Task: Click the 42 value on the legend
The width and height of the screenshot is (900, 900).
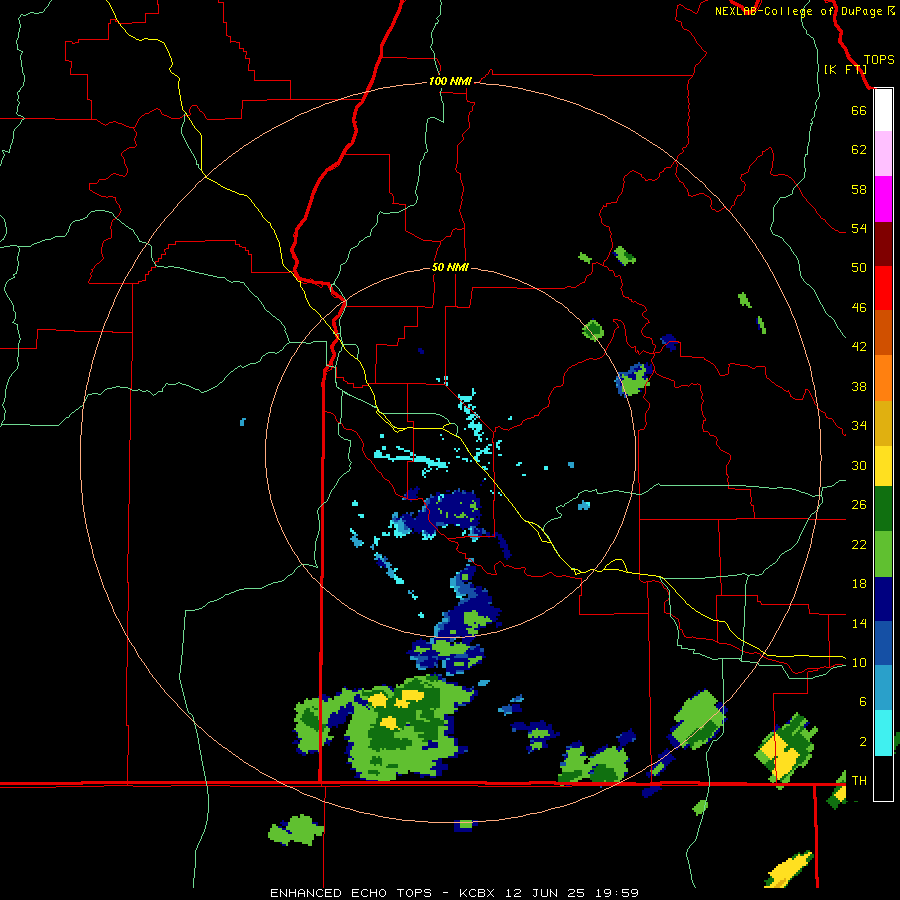Action: click(859, 346)
